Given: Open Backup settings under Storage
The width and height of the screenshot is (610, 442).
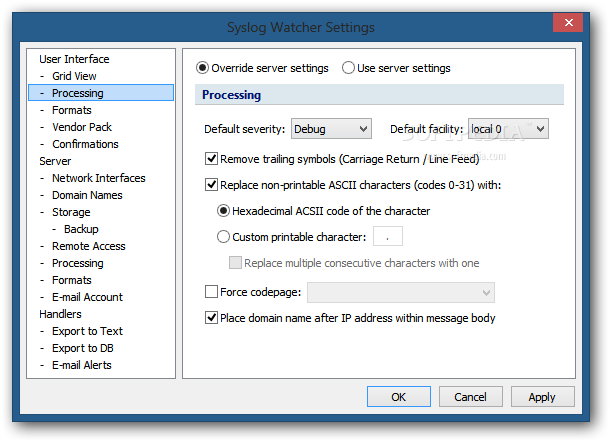Looking at the screenshot, I should 81,229.
